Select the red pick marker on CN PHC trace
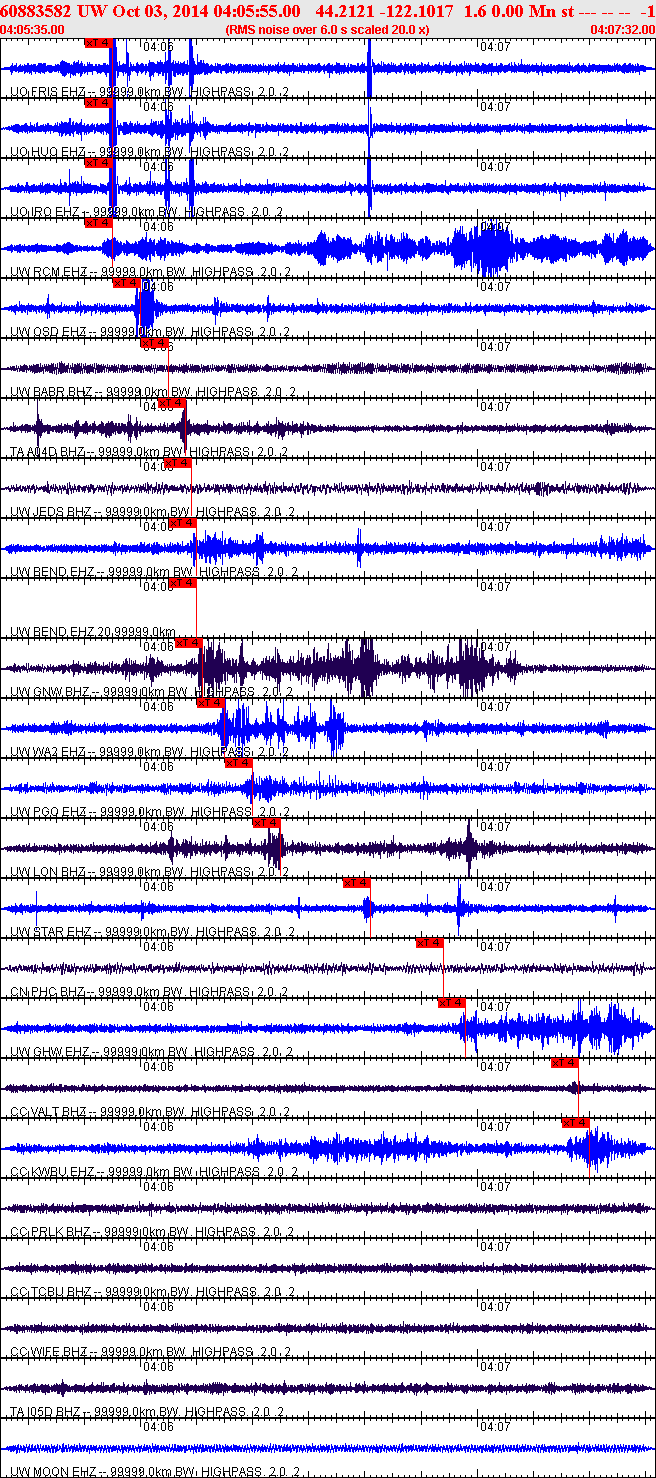The height and width of the screenshot is (1478, 656). [430, 942]
